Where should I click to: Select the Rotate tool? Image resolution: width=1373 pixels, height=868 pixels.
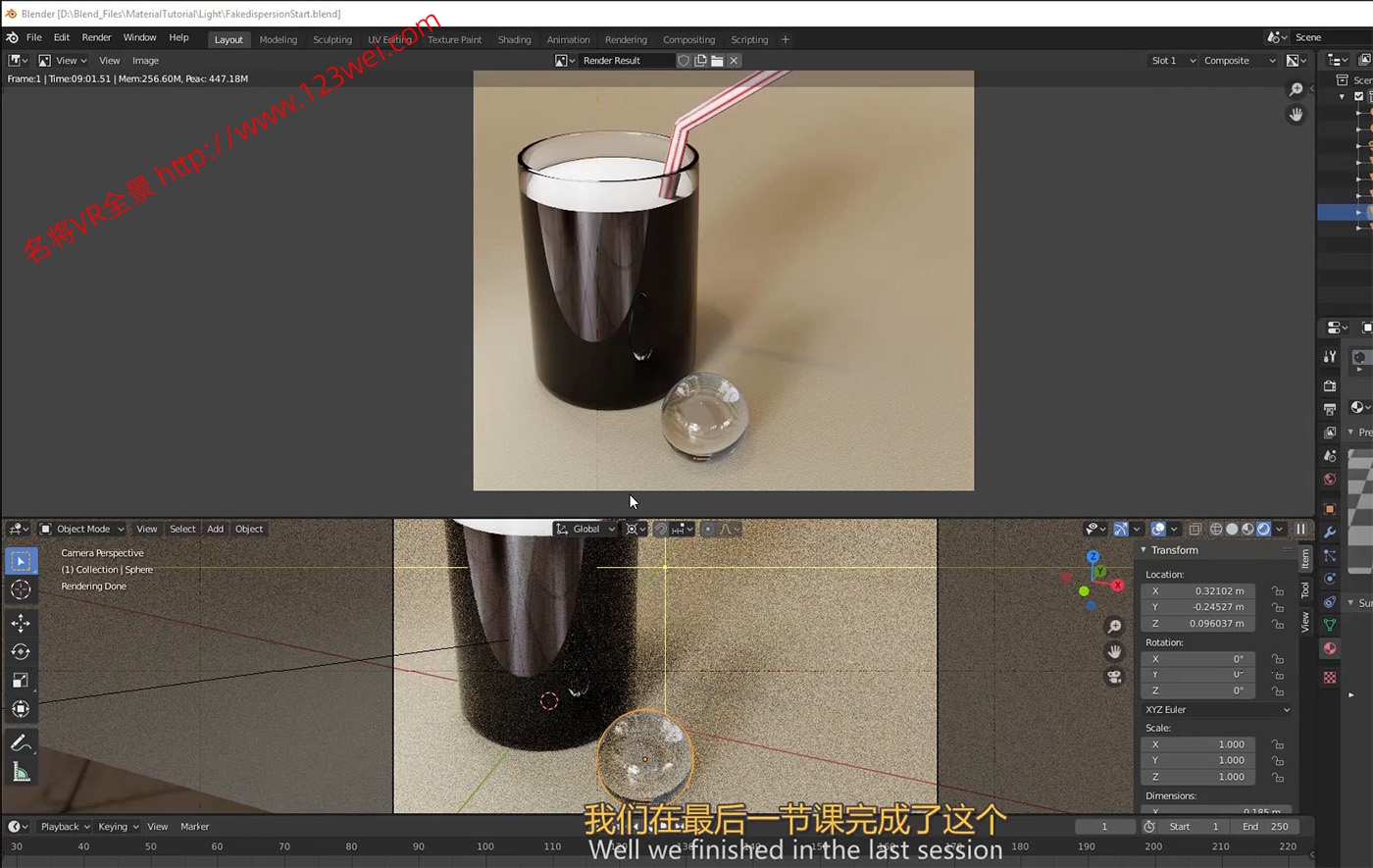coord(21,651)
